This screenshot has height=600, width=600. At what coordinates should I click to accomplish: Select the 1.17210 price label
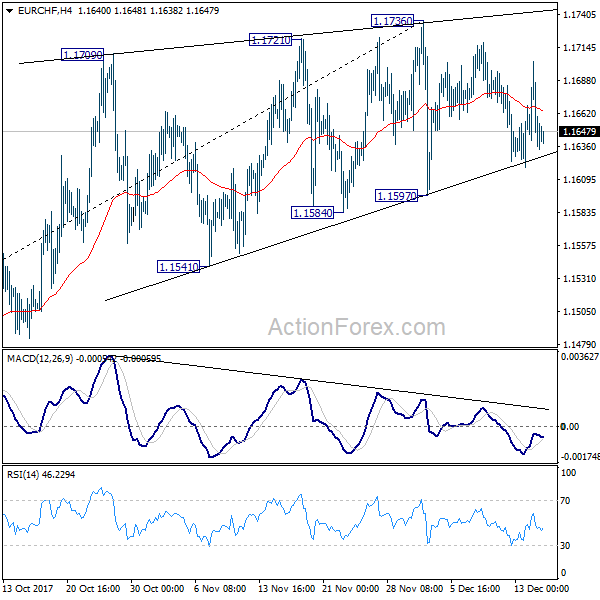(270, 40)
